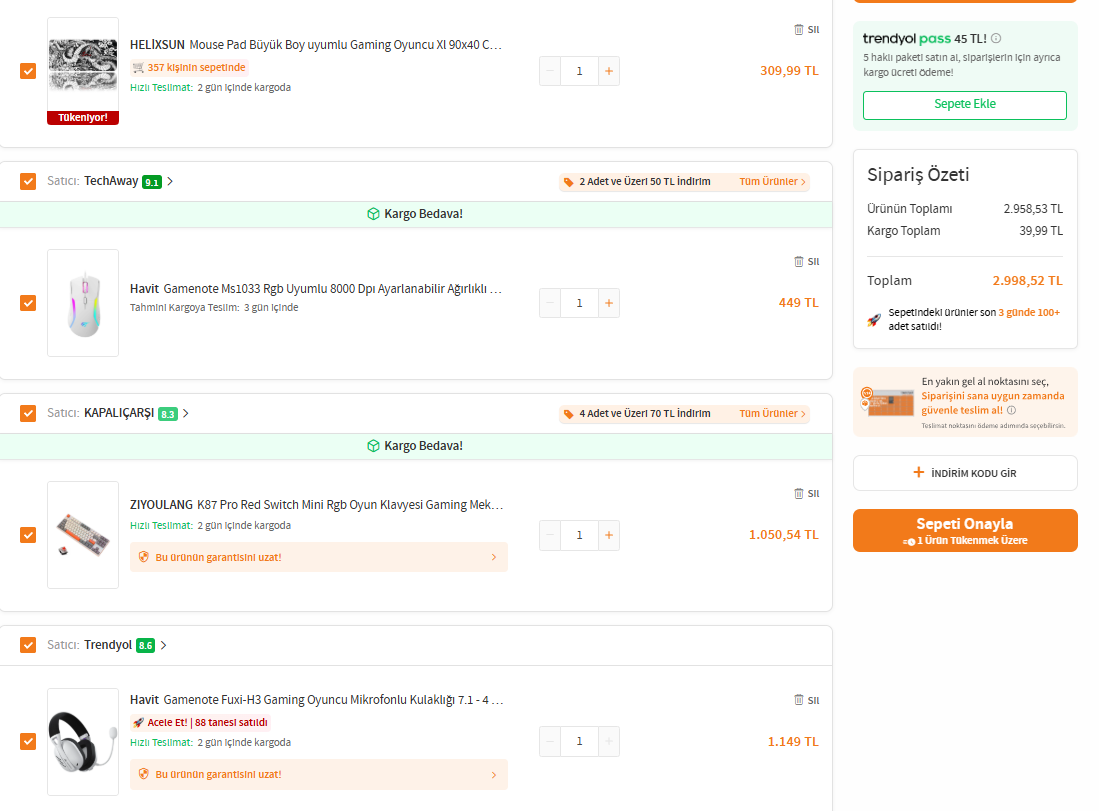This screenshot has width=1099, height=811.
Task: Click cart icon beside 357 kişinin sepetinde
Action: [x=138, y=68]
